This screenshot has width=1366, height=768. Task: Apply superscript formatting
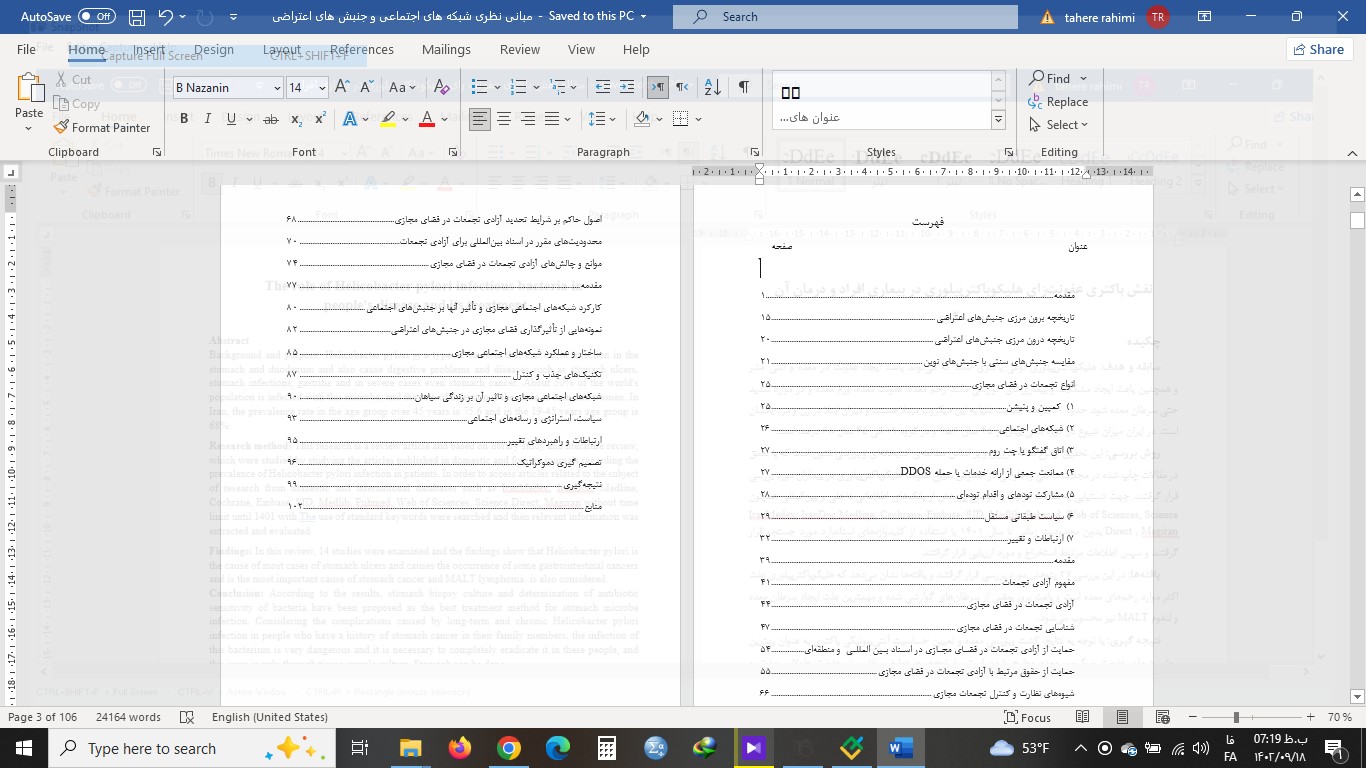click(320, 119)
